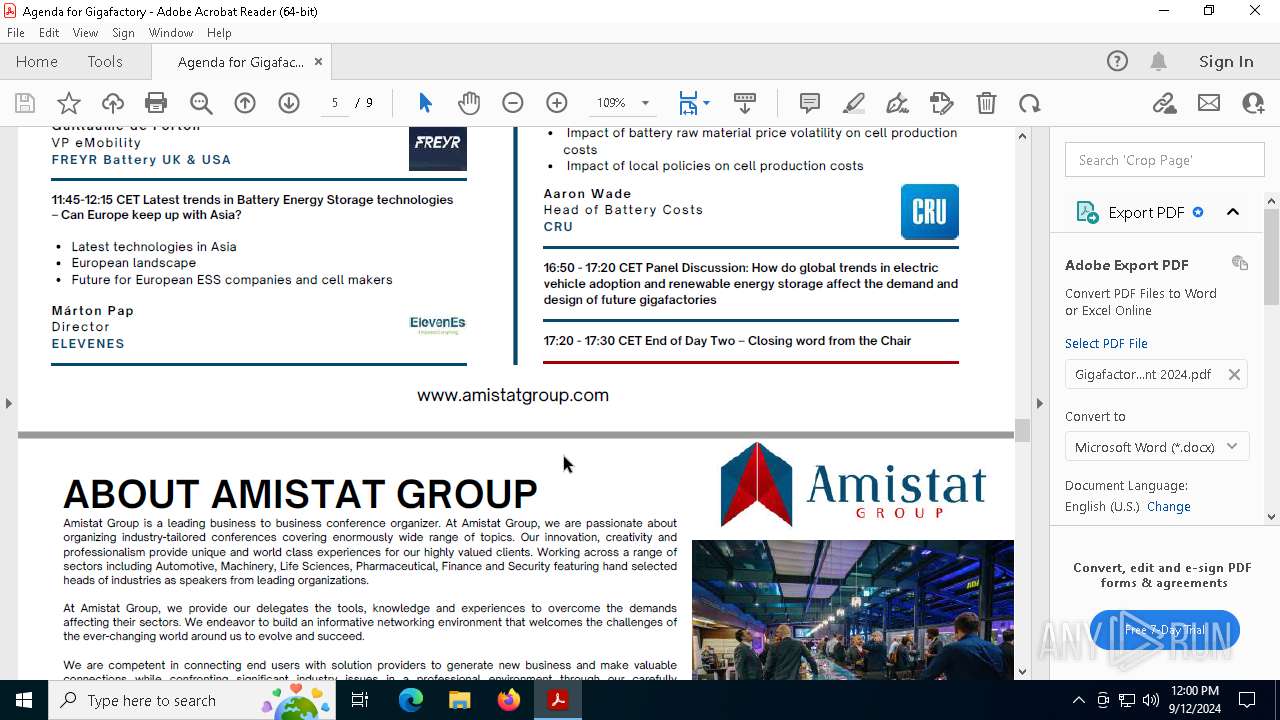1280x720 pixels.
Task: Launch Firefox from taskbar
Action: click(509, 700)
